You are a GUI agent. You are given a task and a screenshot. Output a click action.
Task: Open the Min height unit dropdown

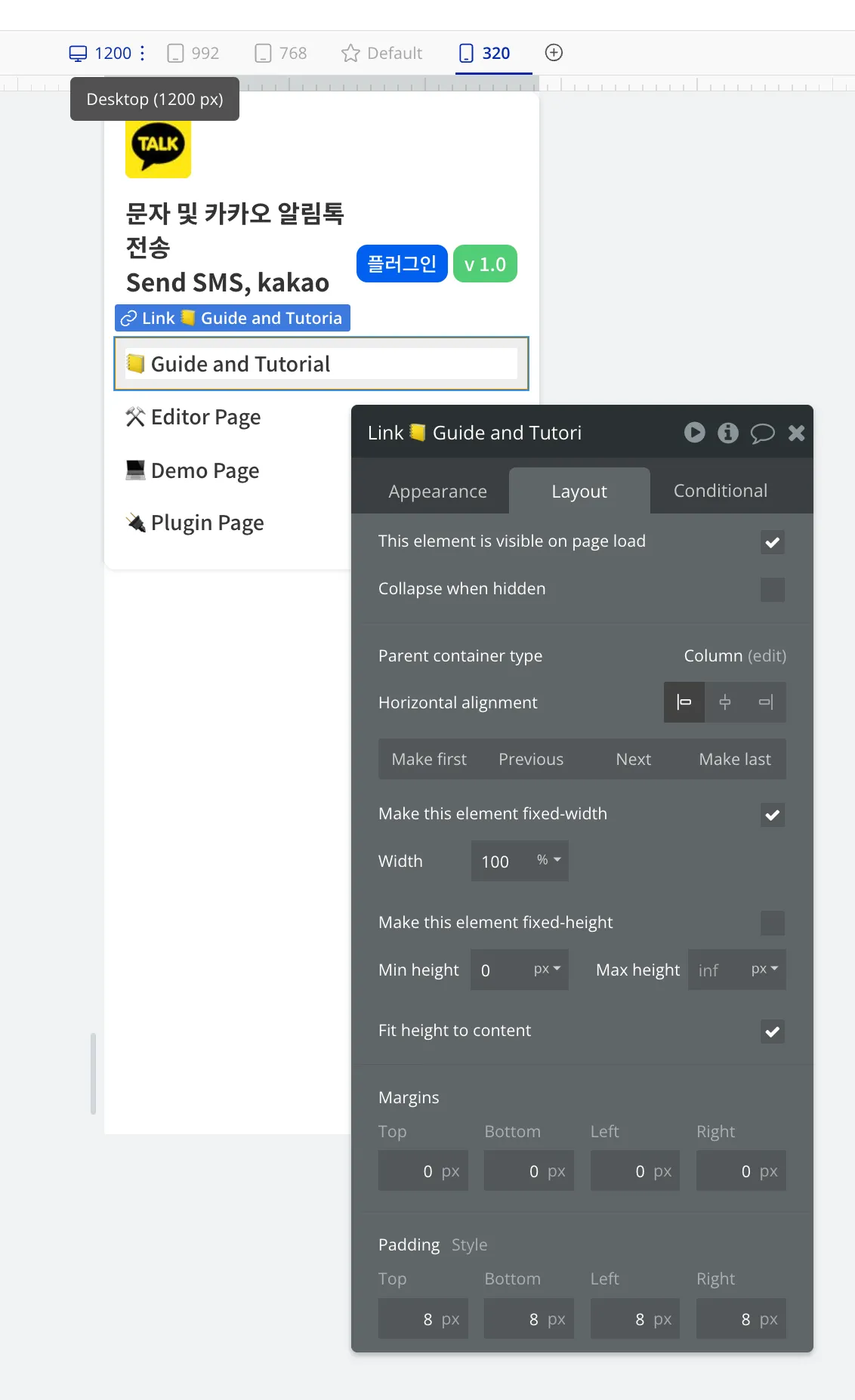point(548,969)
